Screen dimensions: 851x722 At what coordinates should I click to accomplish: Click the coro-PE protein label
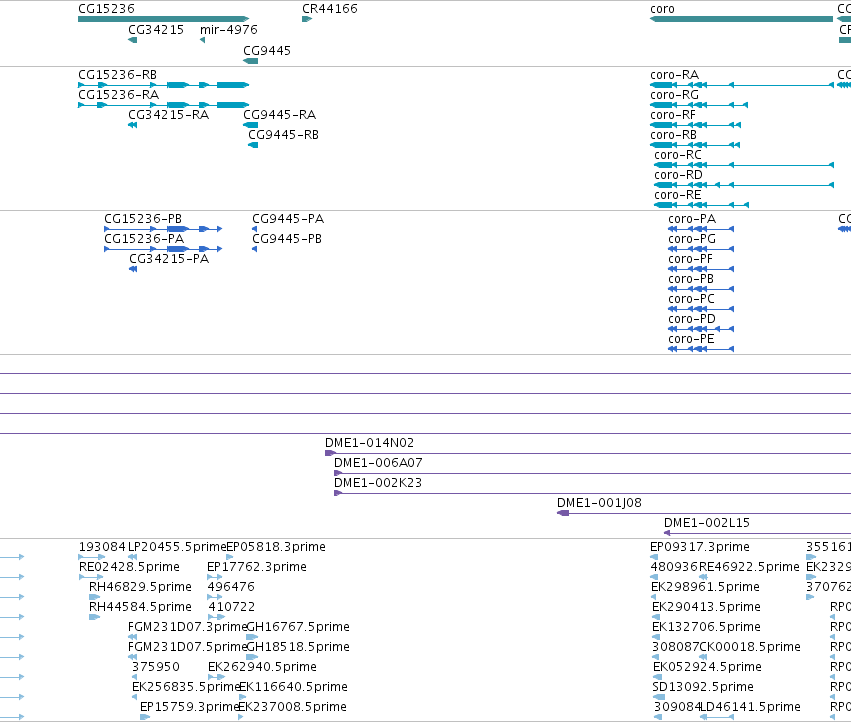click(x=691, y=339)
